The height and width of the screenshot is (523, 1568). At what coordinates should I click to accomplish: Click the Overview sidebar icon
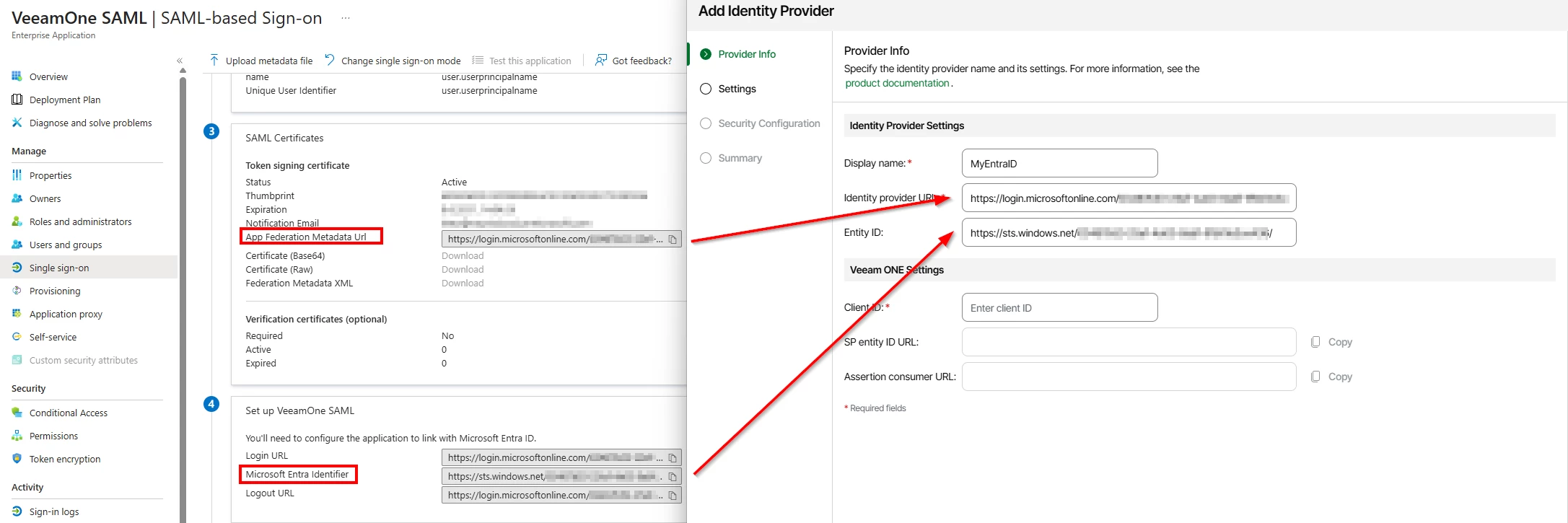click(x=17, y=76)
